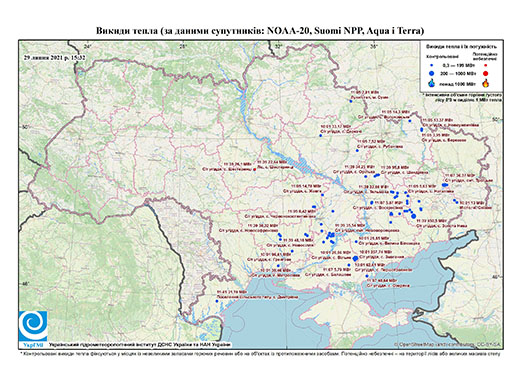Click the 29 липня 2021 date stamp

point(54,57)
